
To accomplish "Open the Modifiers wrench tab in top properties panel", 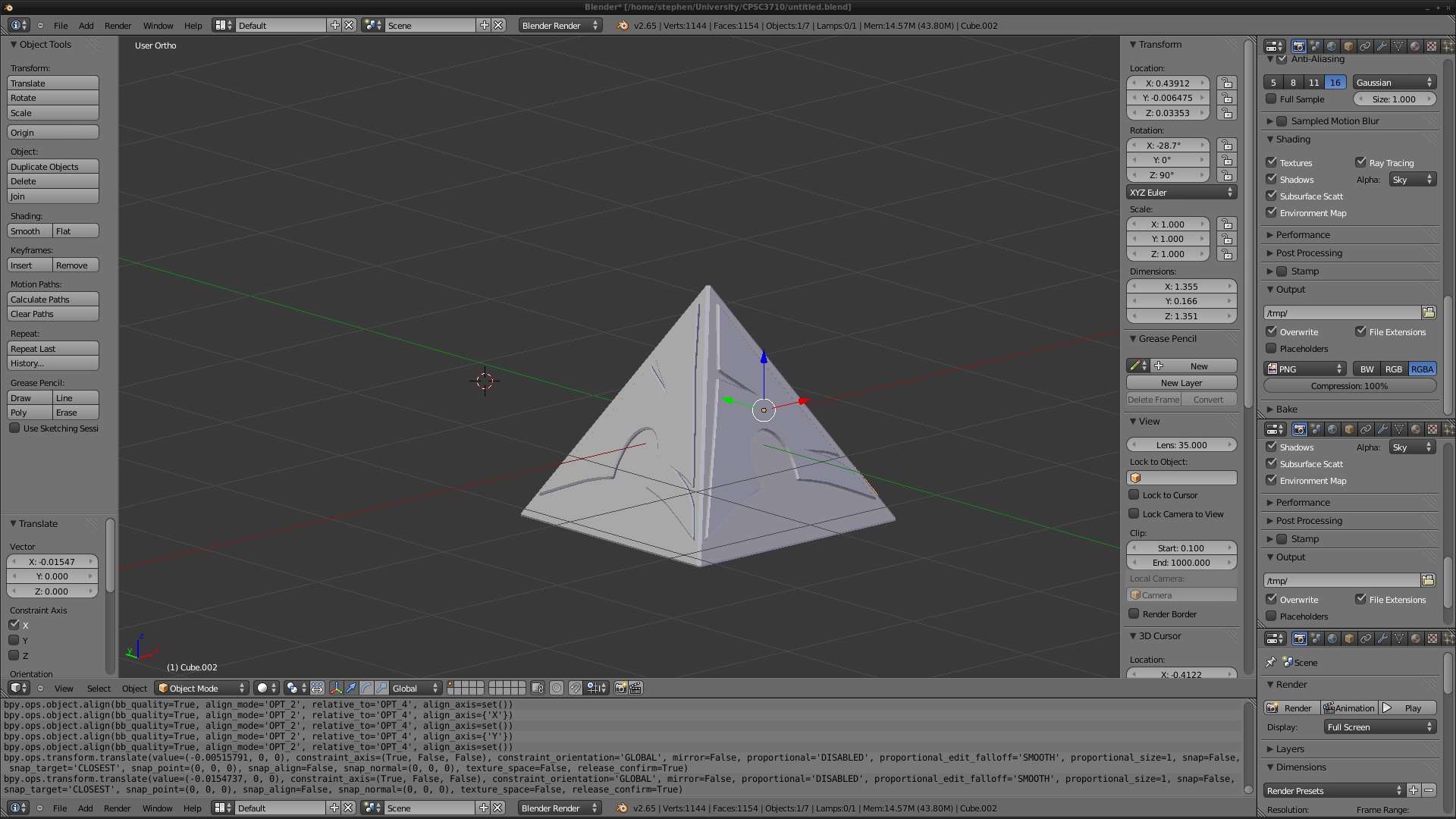I will (x=1382, y=45).
